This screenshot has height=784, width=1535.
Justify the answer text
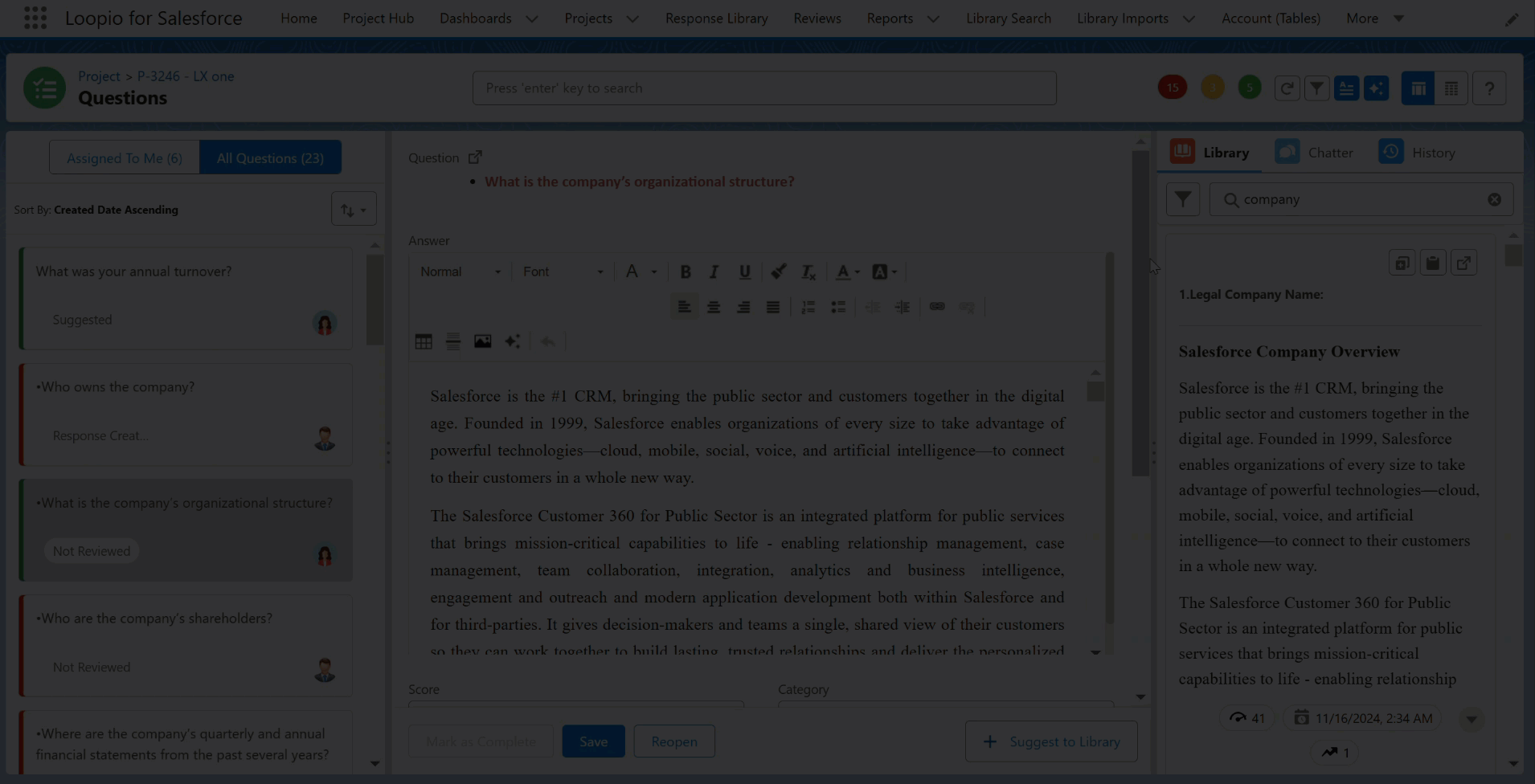(773, 307)
